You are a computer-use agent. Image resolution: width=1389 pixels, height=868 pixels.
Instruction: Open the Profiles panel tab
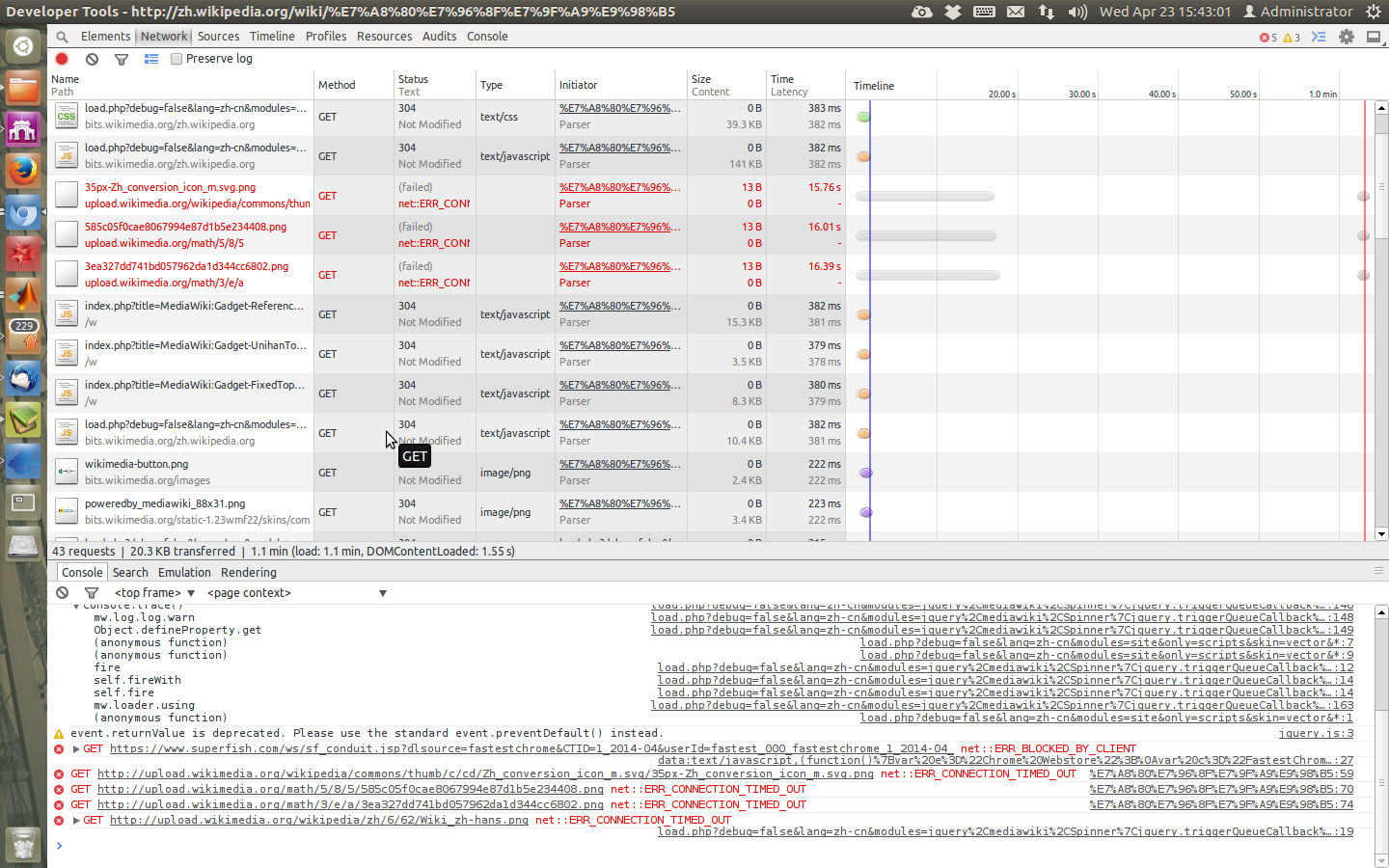click(326, 37)
